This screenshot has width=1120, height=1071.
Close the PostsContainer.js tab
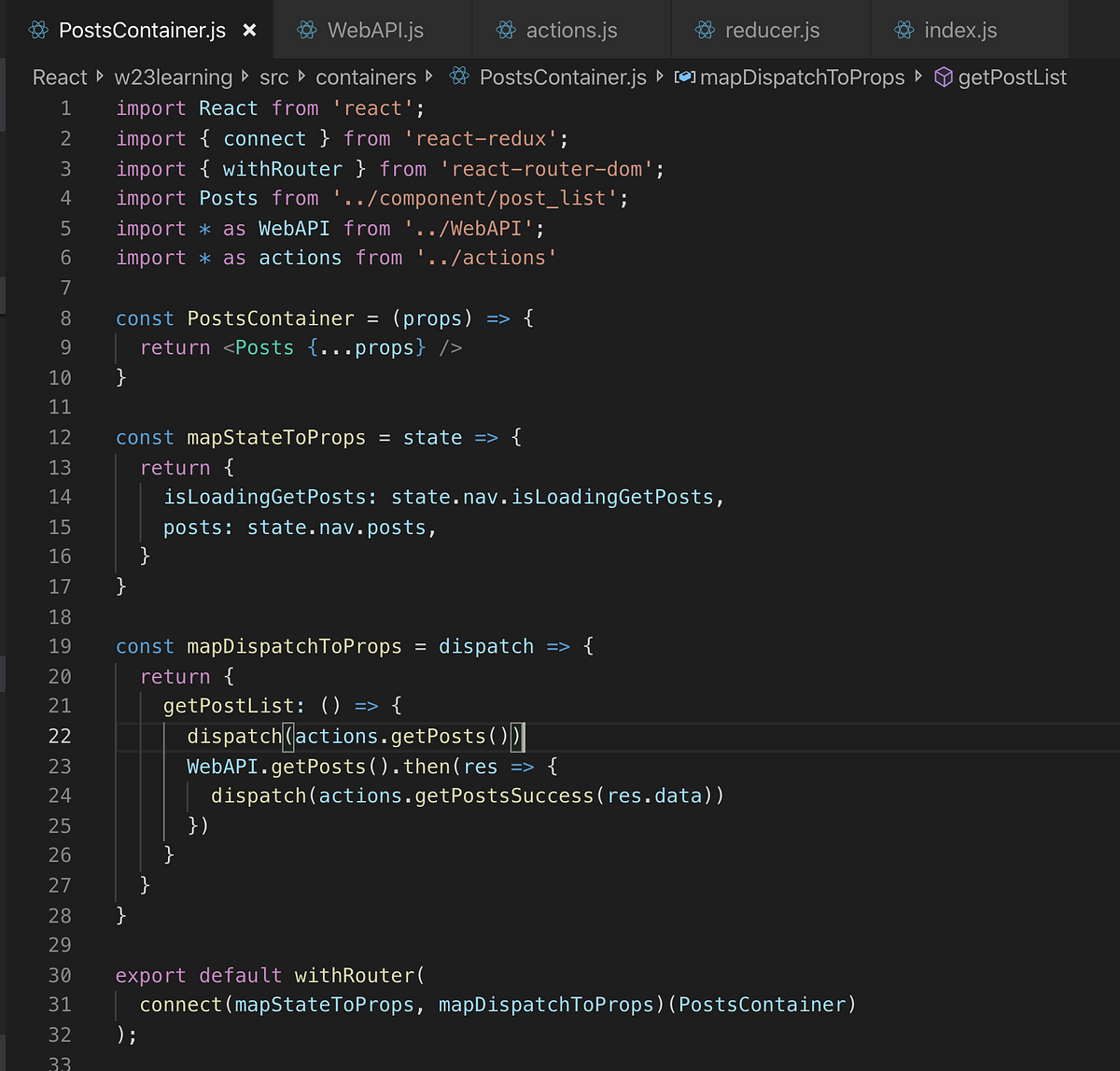click(248, 29)
